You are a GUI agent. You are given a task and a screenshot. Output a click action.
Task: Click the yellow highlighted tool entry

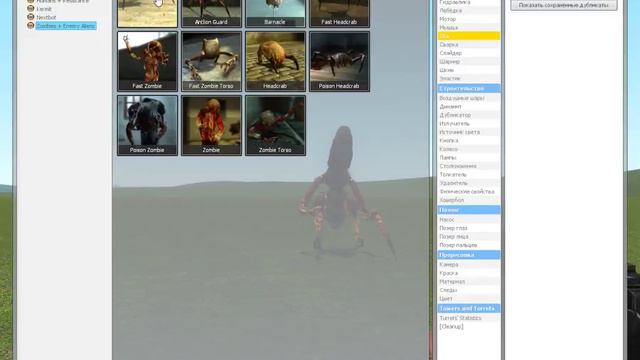click(469, 36)
